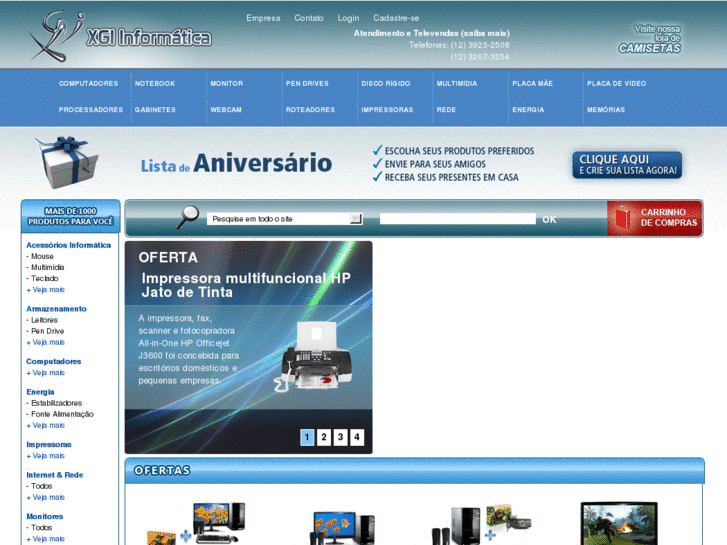Open the Pen Drives category
This screenshot has width=727, height=545.
click(x=307, y=83)
